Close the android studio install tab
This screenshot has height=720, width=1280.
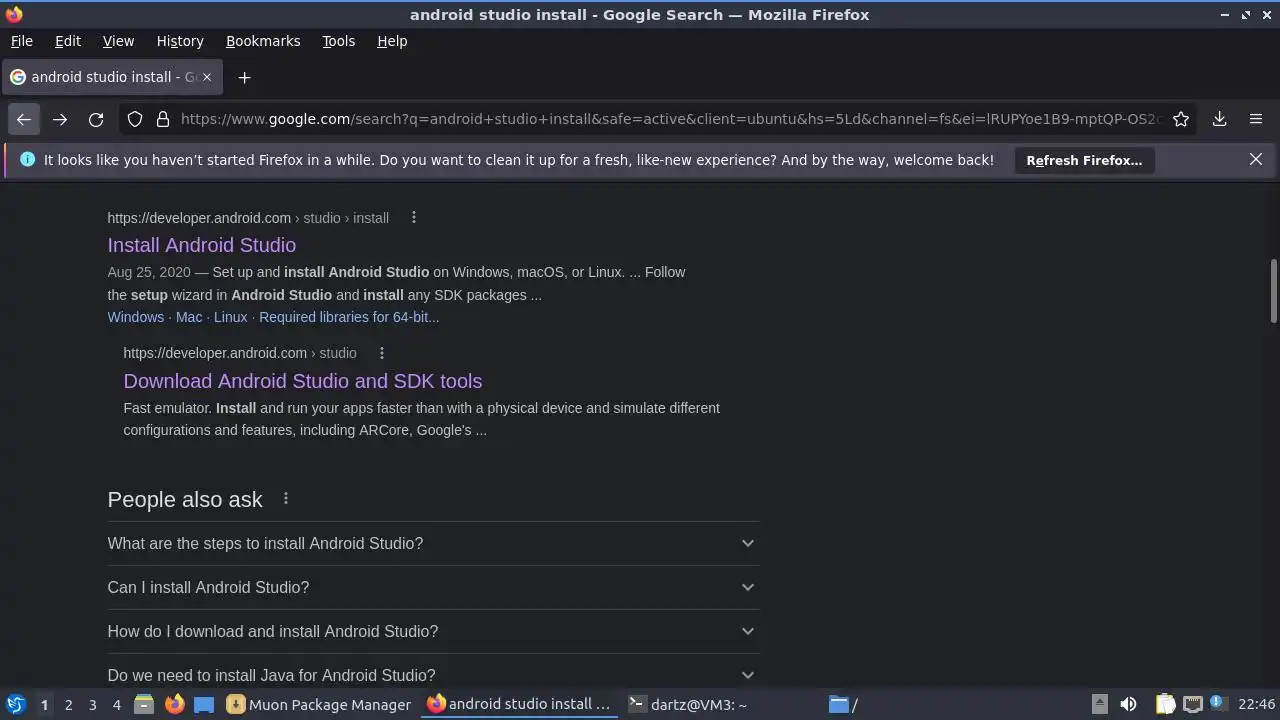207,77
